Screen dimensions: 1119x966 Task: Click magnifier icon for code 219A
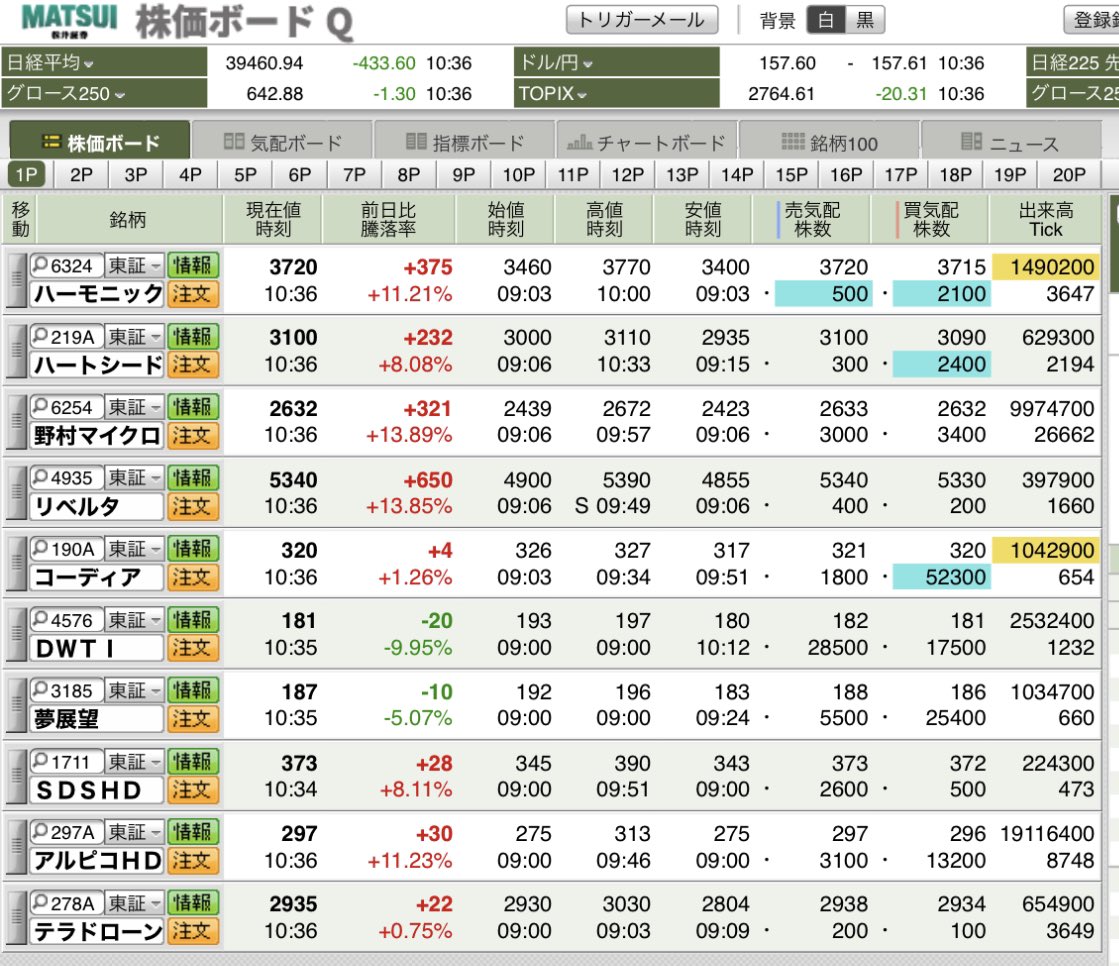point(40,336)
